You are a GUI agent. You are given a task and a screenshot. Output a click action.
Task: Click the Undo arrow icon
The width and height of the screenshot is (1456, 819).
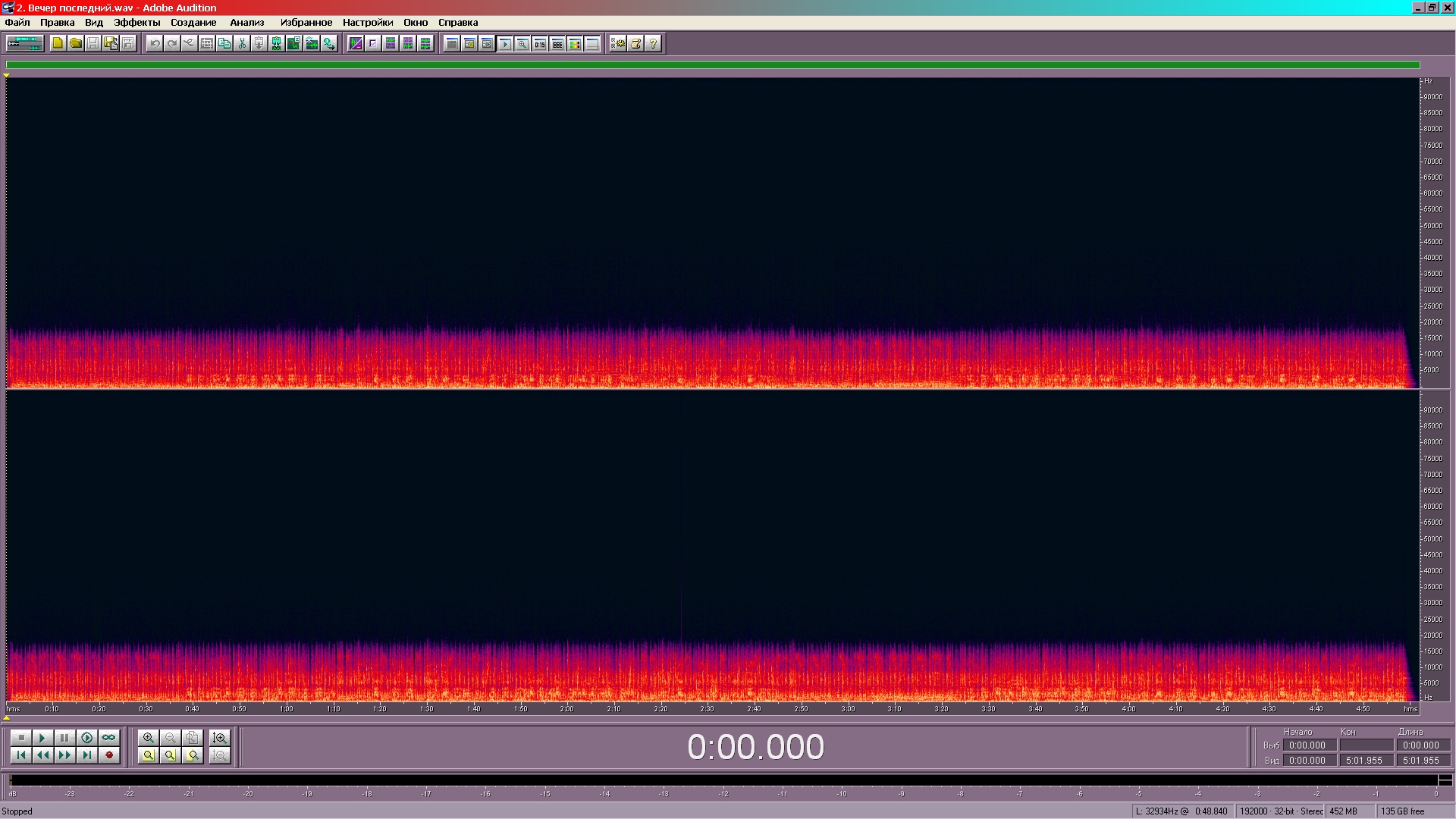[155, 43]
